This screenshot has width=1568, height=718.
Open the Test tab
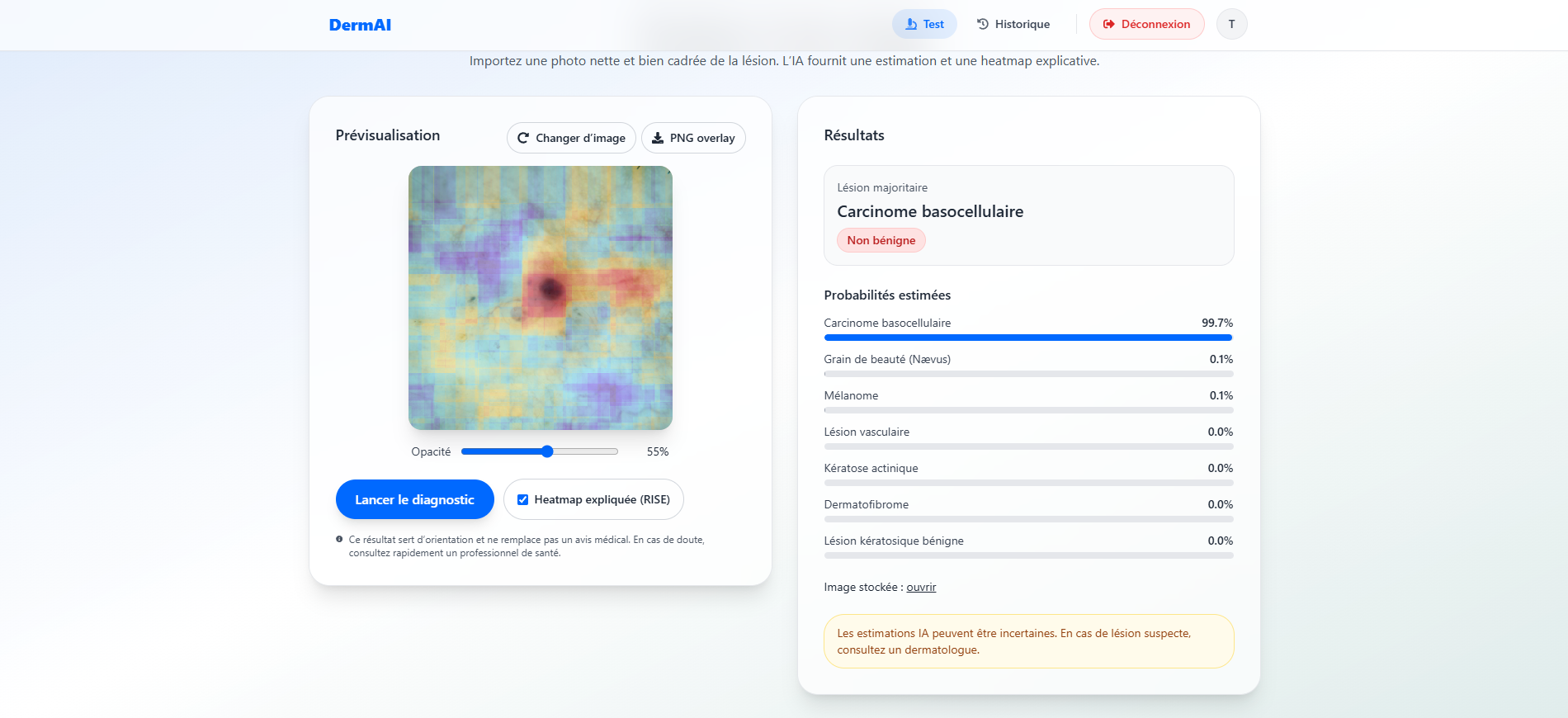pos(924,24)
